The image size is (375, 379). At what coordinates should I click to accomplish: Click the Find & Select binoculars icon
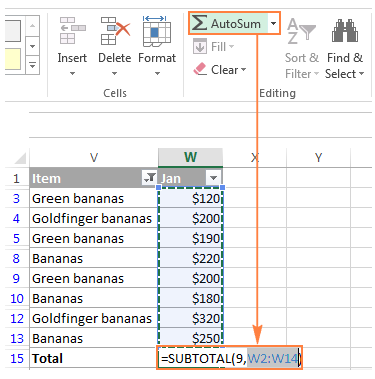345,31
